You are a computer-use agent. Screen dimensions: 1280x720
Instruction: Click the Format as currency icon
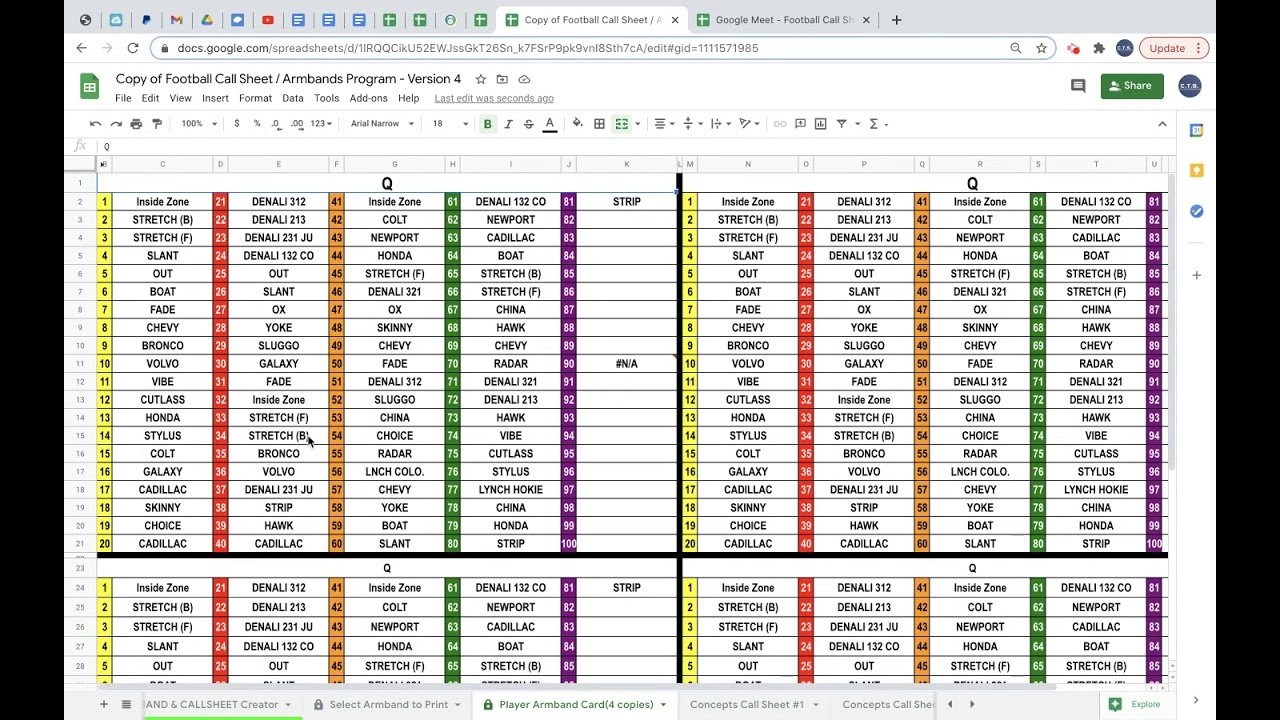(237, 123)
